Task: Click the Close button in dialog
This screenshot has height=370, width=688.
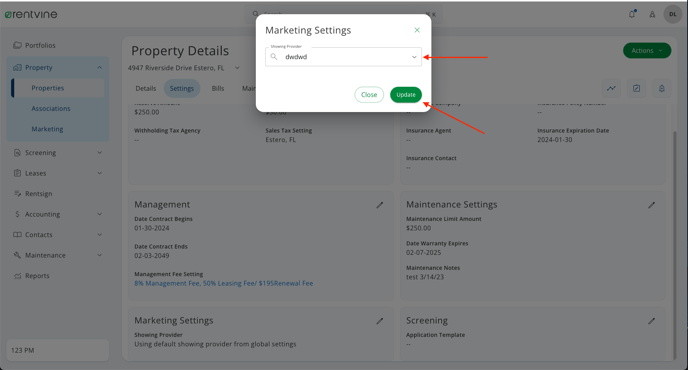Action: pyautogui.click(x=369, y=95)
